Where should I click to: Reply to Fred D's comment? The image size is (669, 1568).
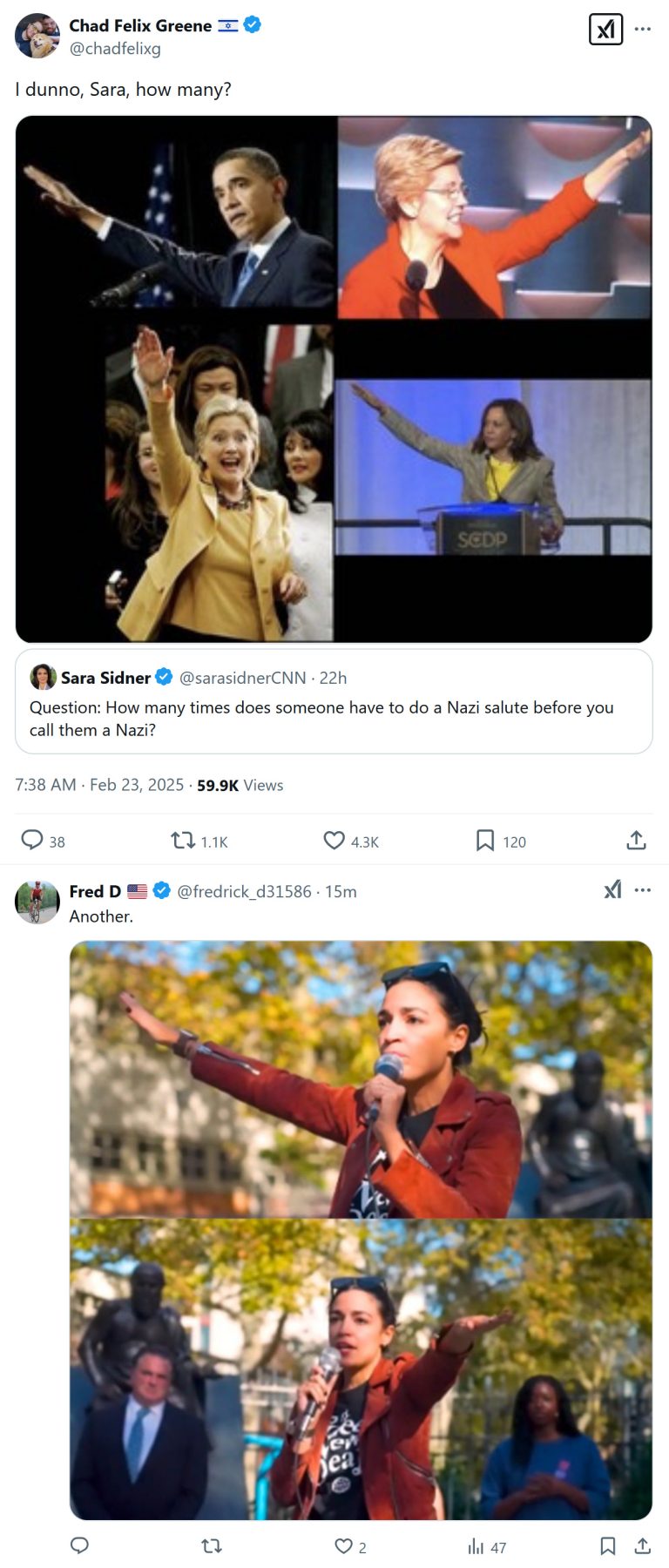tap(79, 1545)
